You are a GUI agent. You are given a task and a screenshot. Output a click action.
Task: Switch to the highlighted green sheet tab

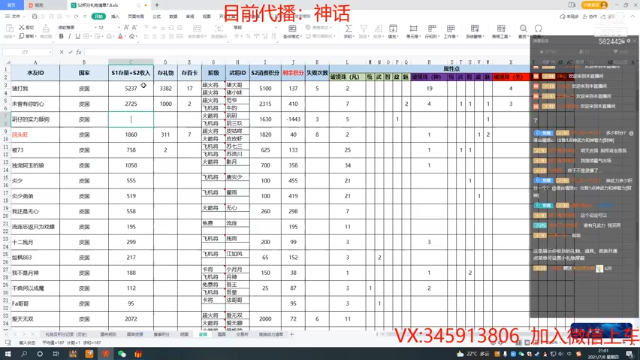click(x=203, y=334)
